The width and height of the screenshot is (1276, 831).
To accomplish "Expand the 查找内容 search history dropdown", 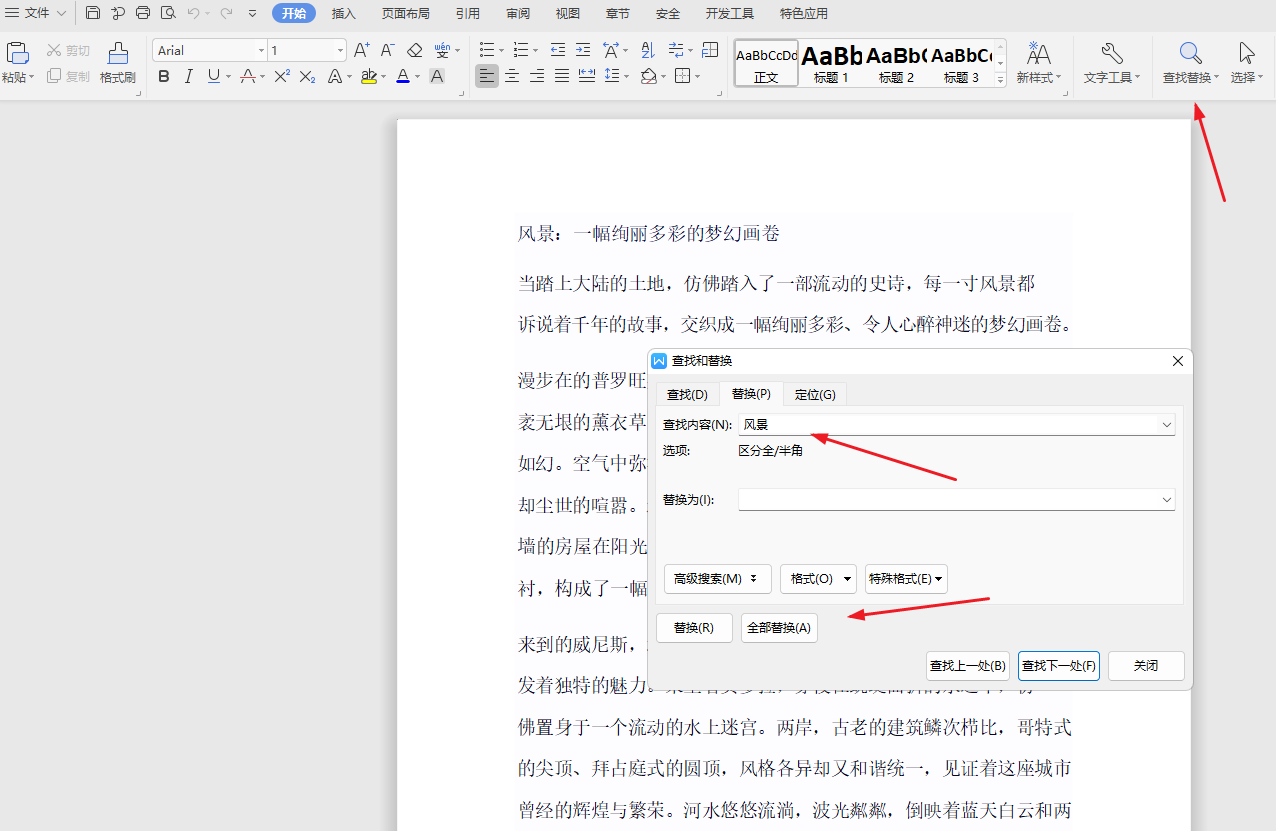I will (x=1166, y=424).
